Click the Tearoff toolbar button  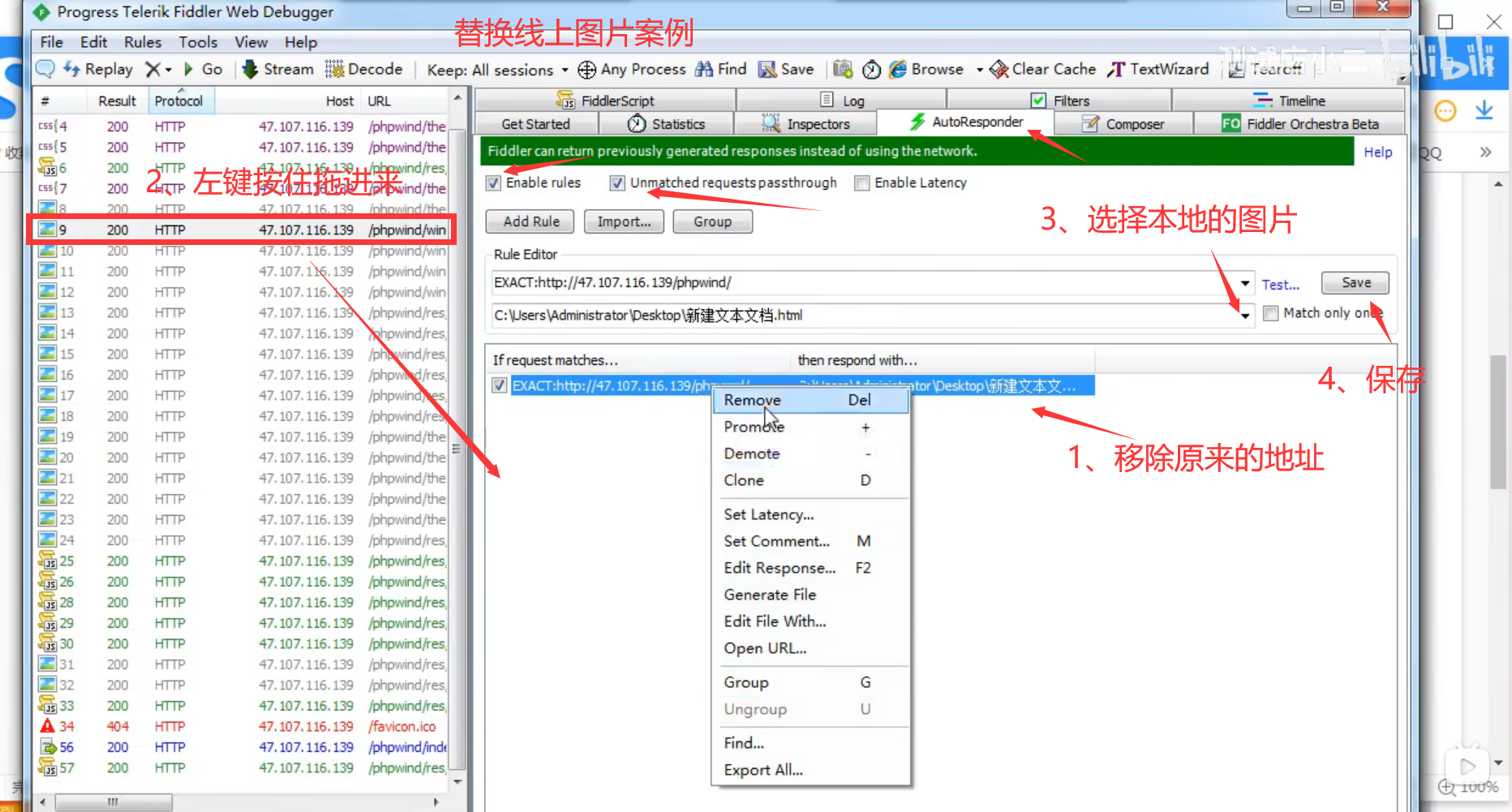[x=1265, y=69]
